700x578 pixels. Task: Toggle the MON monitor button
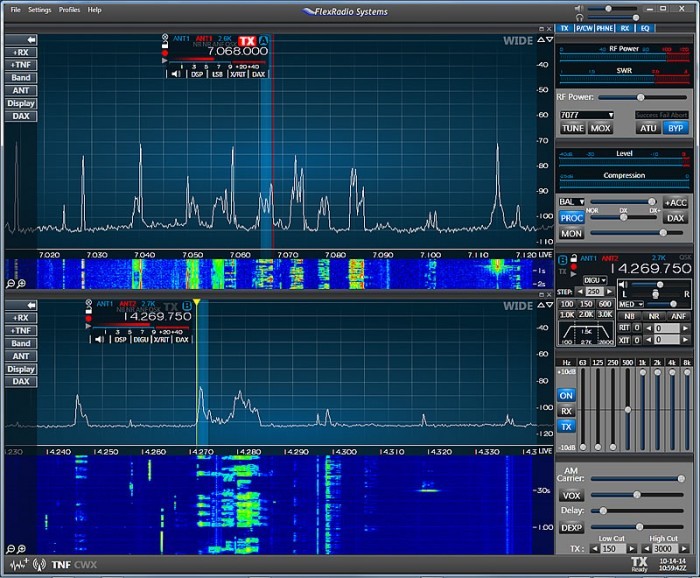pos(571,233)
